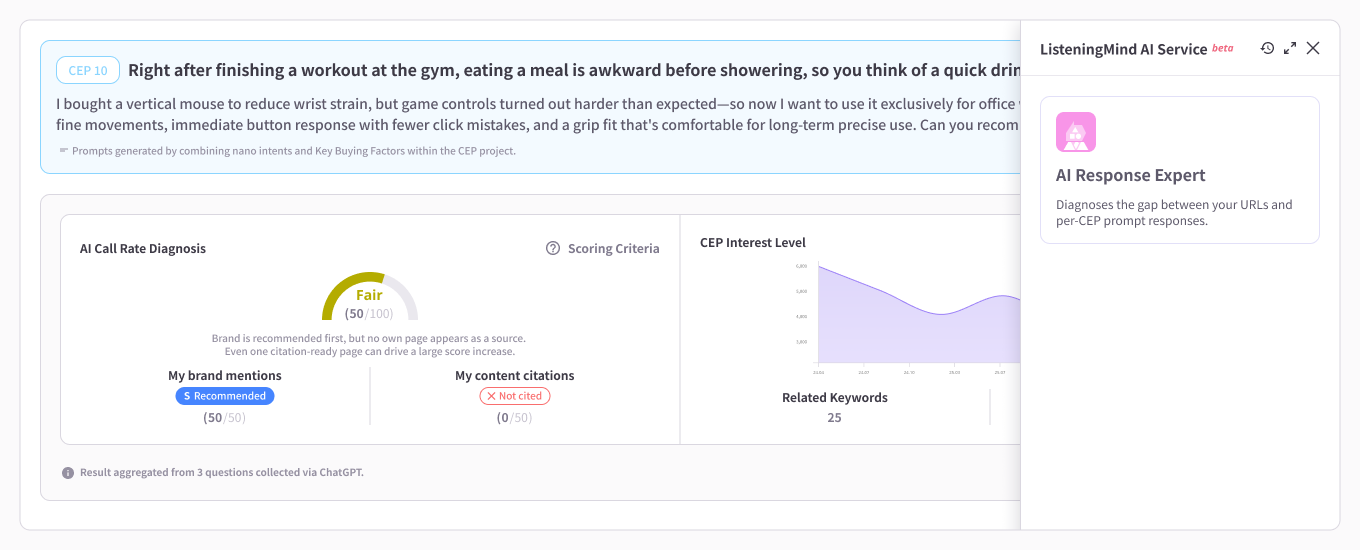This screenshot has width=1360, height=550.
Task: Select the CEP 10 tag
Action: (x=88, y=70)
